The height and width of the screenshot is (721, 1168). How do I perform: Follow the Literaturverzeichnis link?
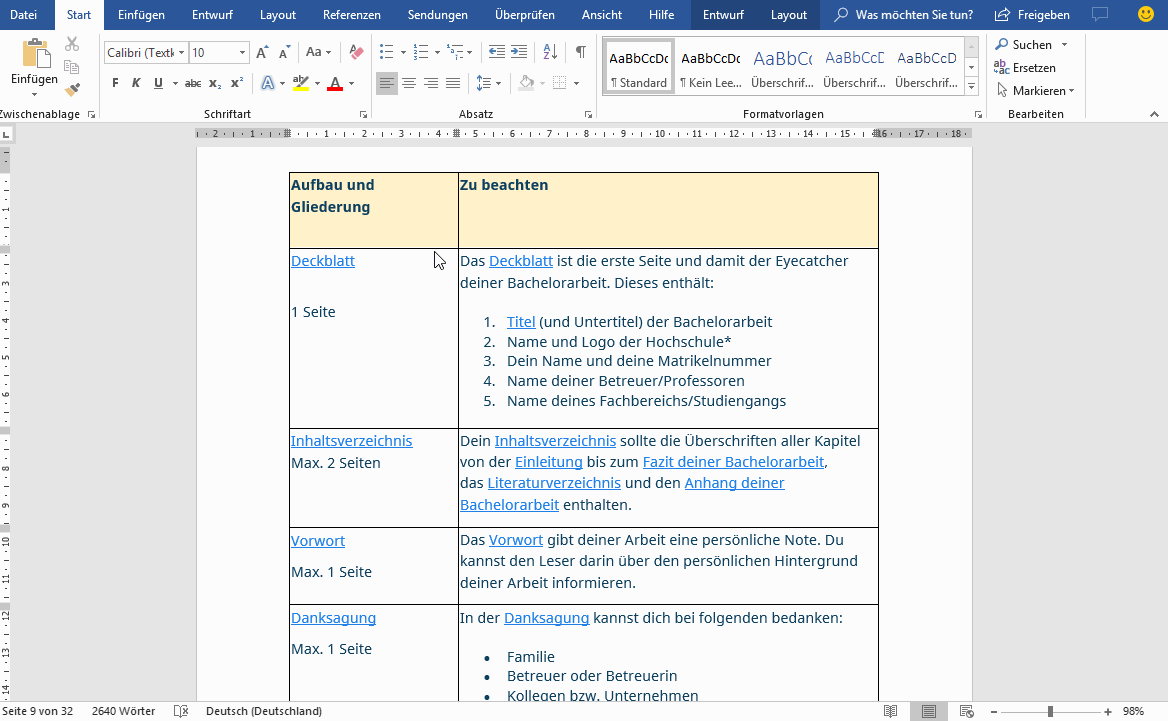[x=554, y=483]
